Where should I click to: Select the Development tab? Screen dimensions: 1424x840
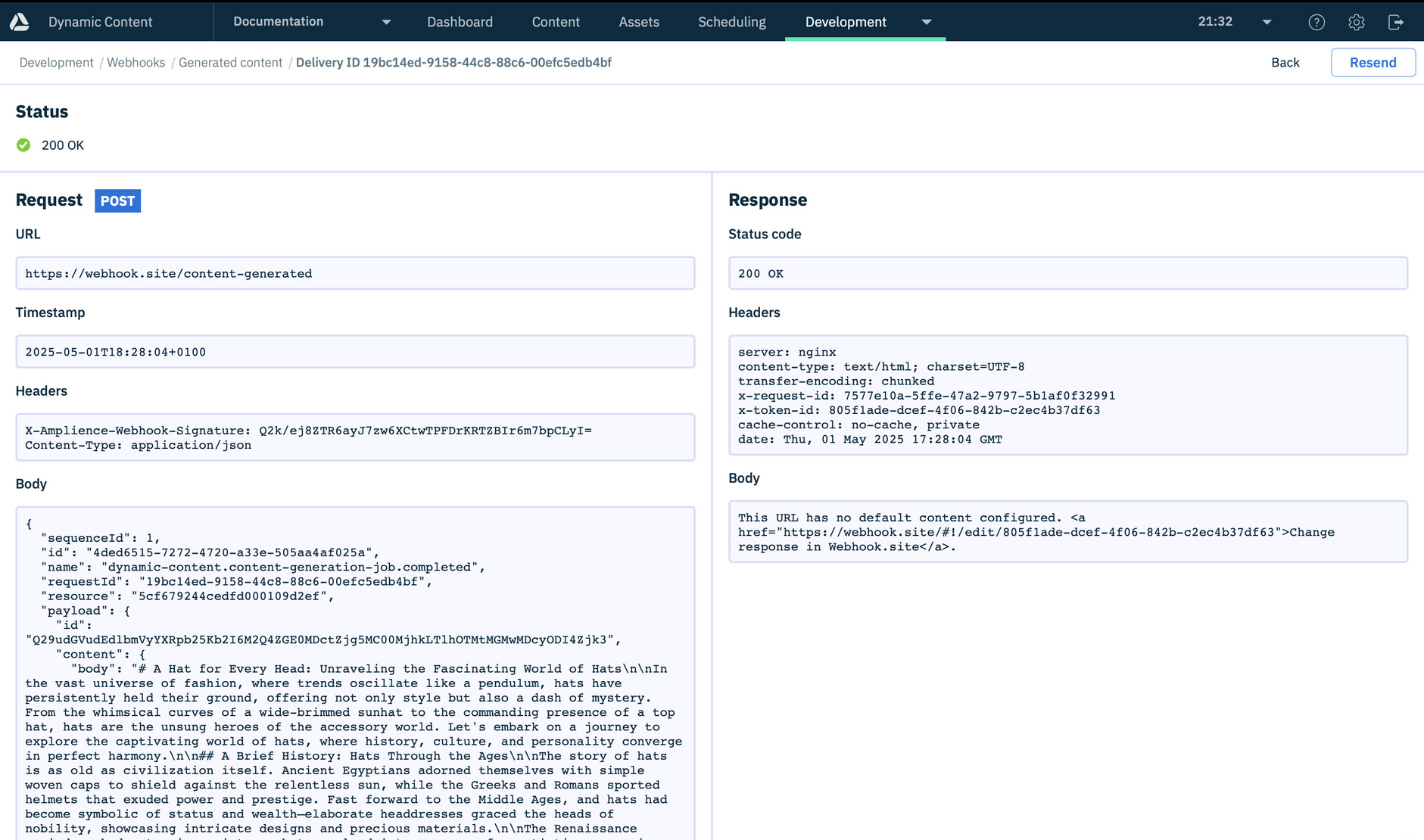click(846, 22)
